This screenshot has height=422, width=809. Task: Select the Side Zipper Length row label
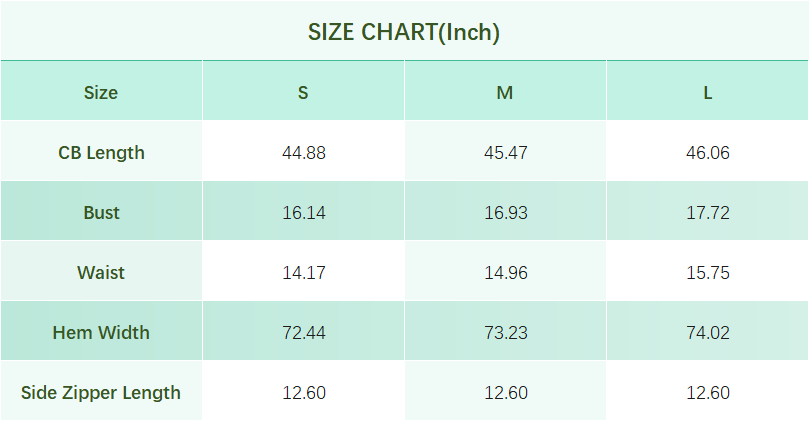[101, 392]
